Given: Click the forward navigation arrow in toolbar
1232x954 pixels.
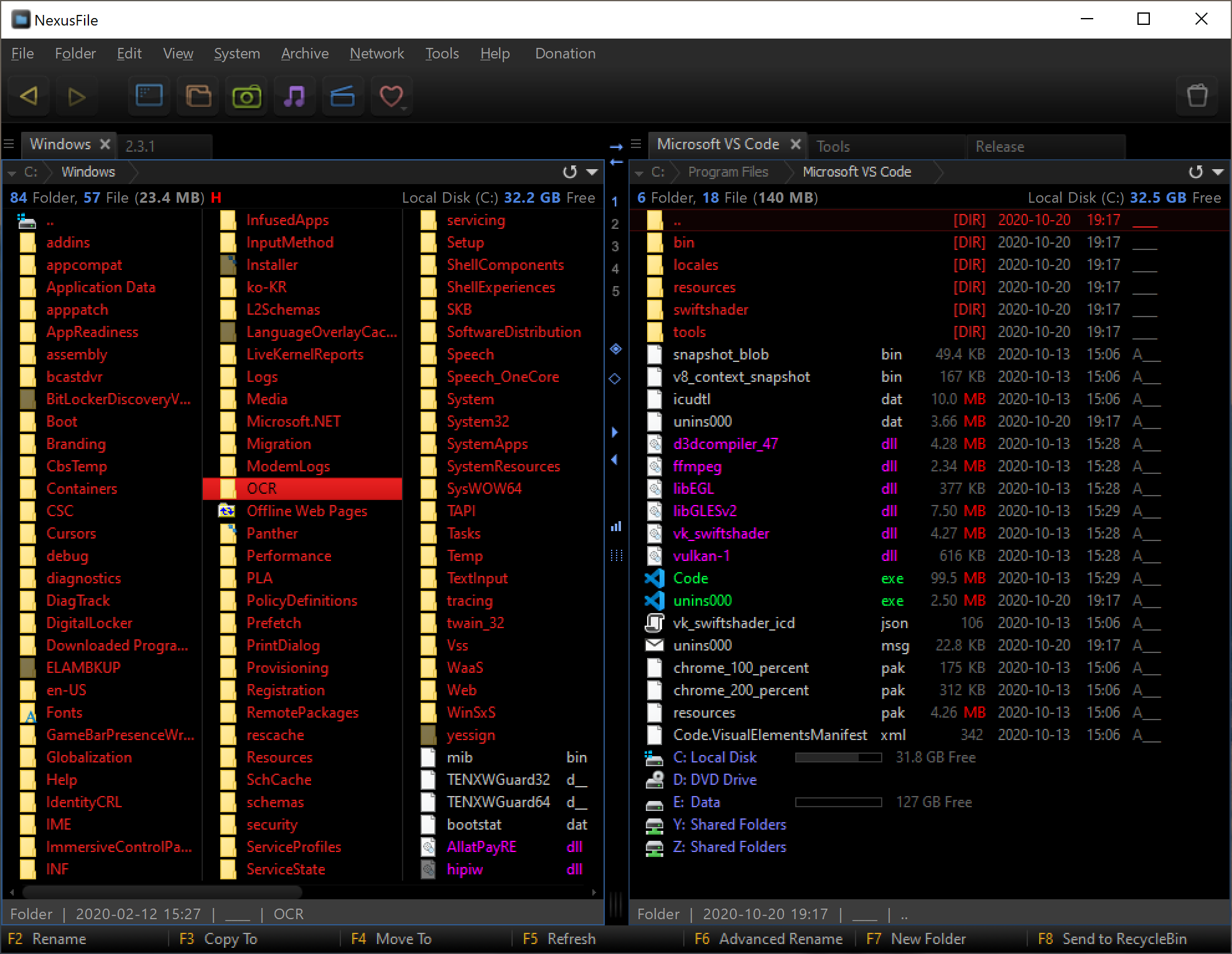Looking at the screenshot, I should pos(77,96).
